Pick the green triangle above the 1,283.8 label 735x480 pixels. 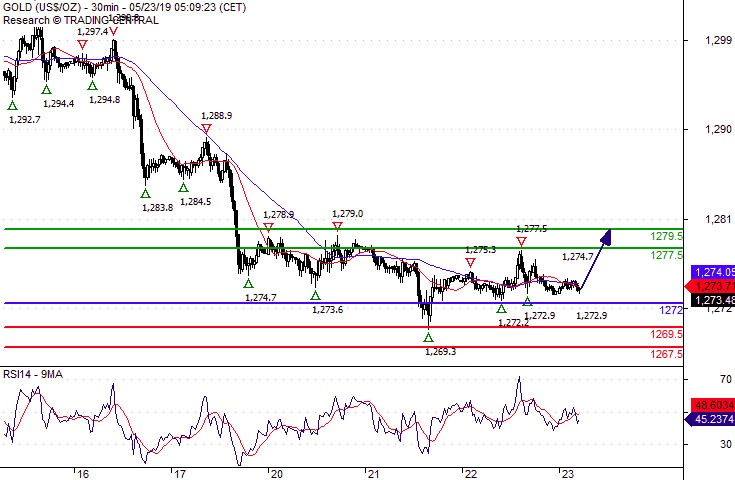(x=145, y=193)
